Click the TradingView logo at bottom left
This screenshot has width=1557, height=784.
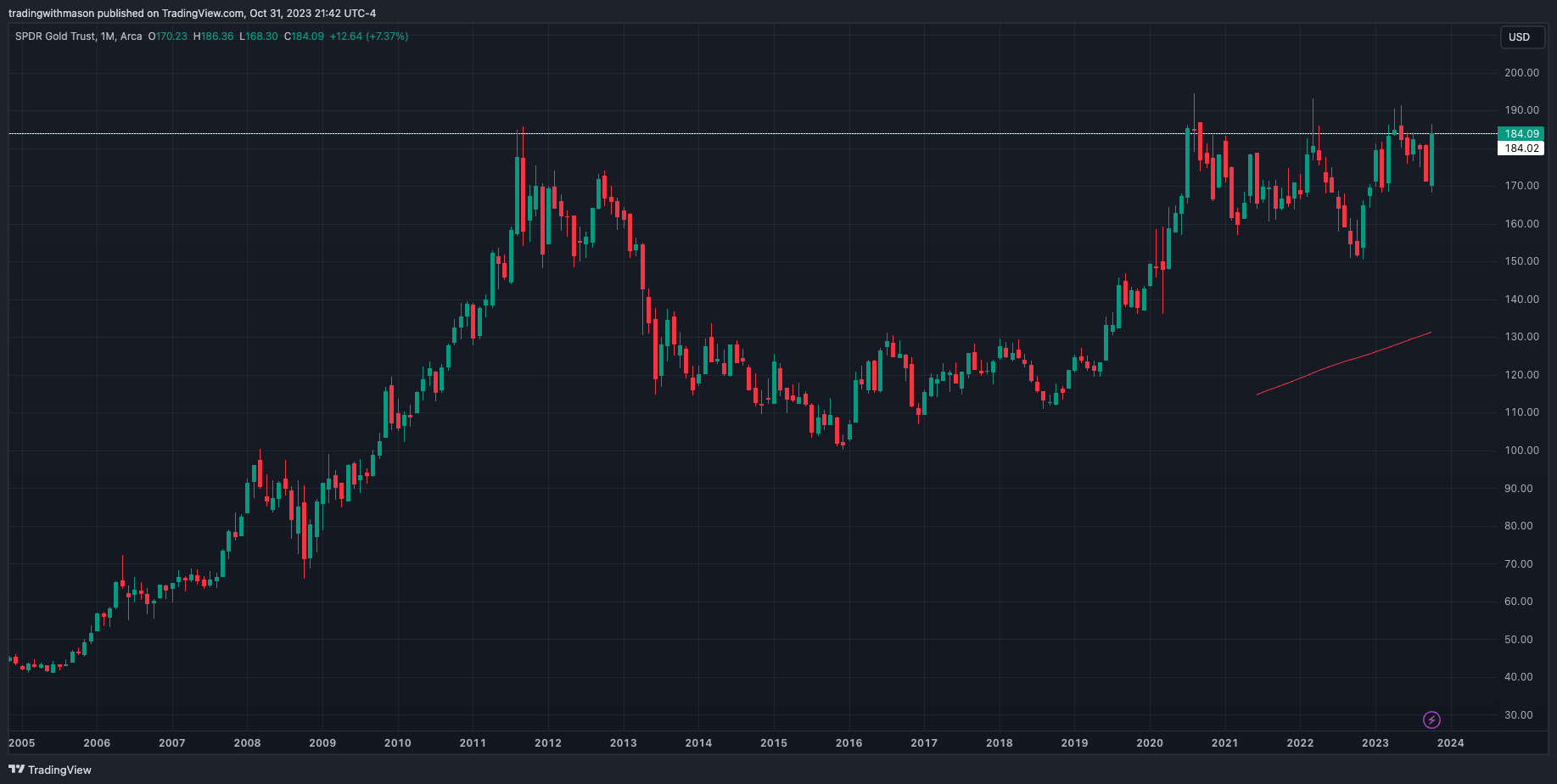pyautogui.click(x=50, y=770)
